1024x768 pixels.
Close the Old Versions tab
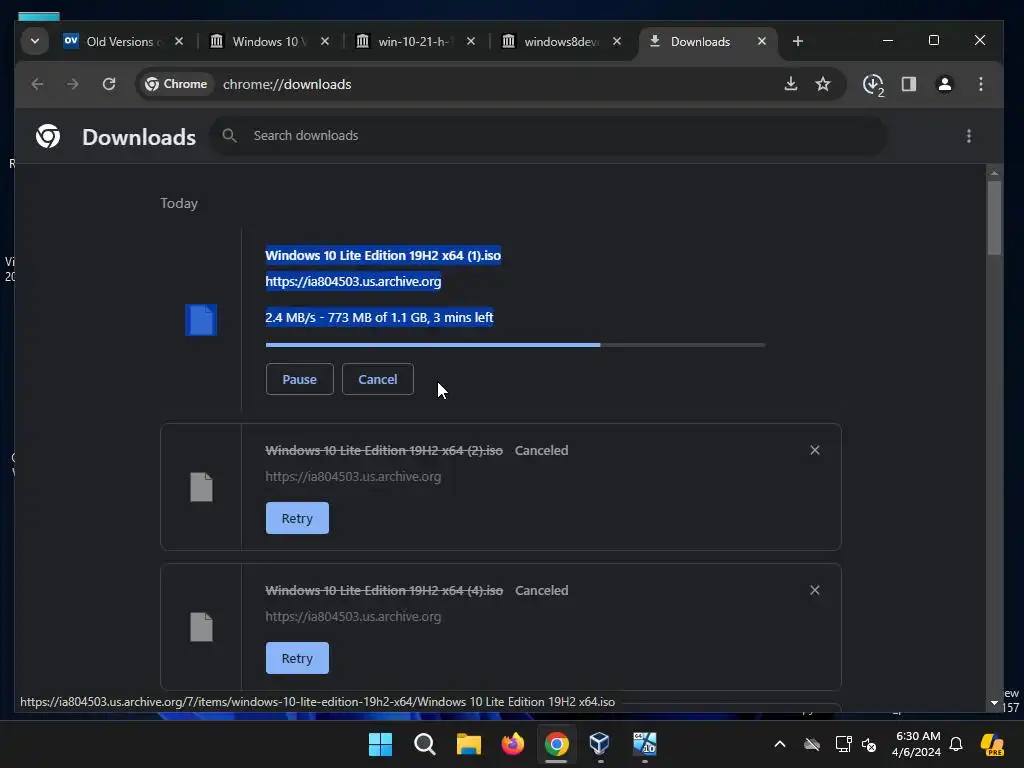coord(179,41)
